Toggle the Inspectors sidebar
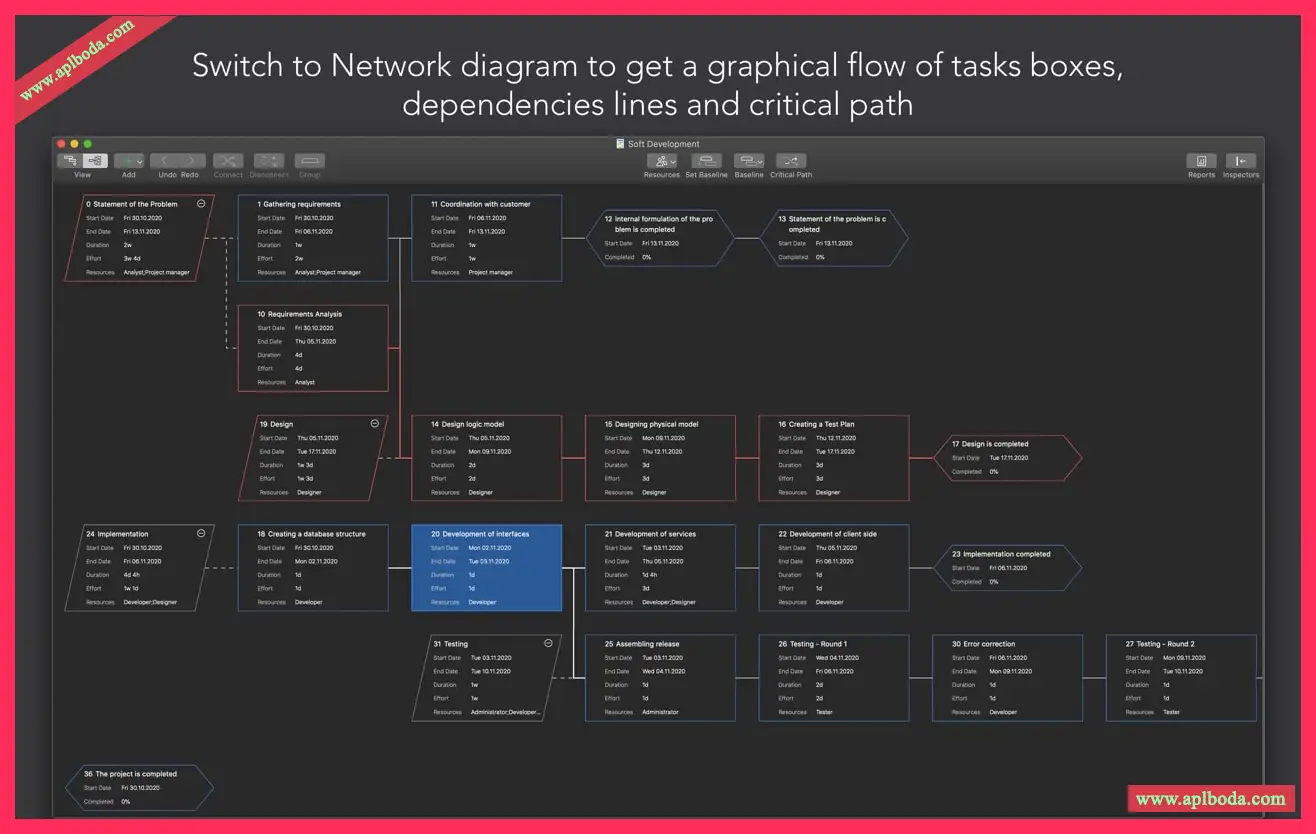 [x=1240, y=161]
